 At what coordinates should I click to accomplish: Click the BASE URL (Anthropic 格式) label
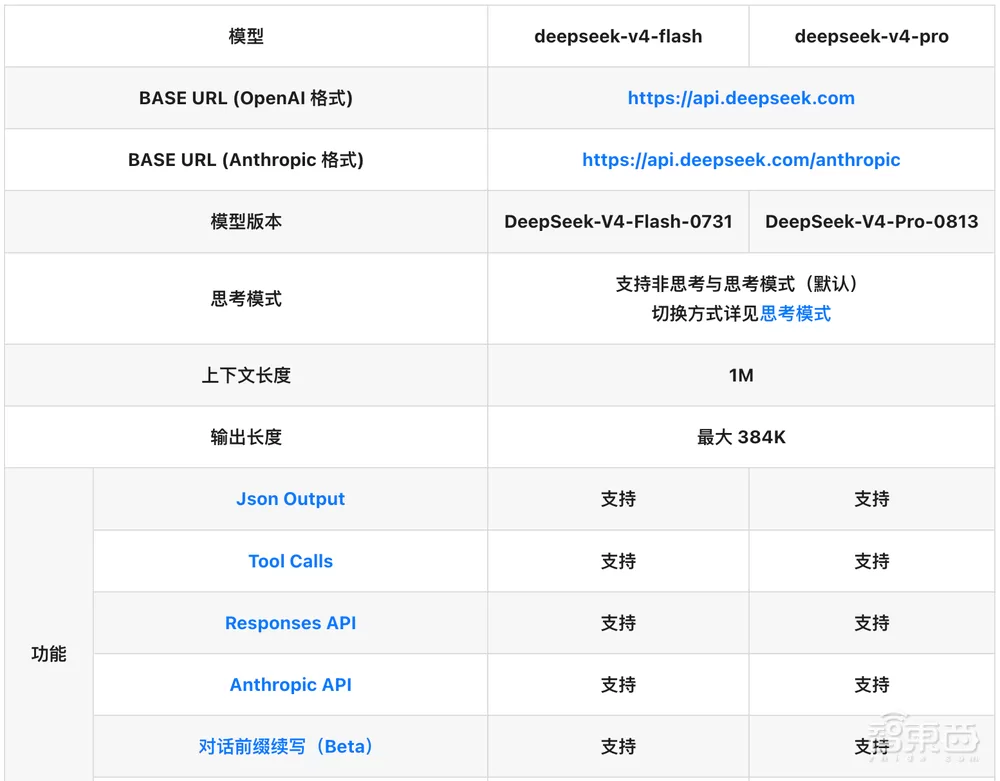246,160
